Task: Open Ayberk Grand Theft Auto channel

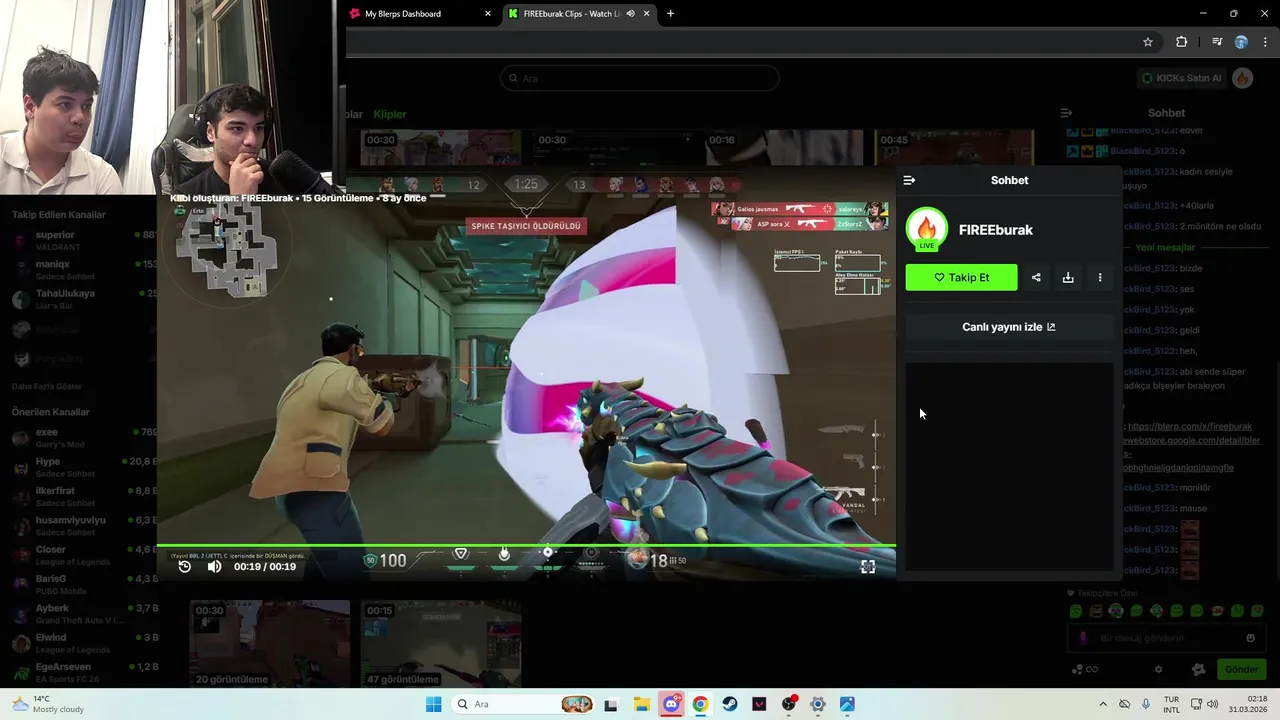Action: coord(79,613)
